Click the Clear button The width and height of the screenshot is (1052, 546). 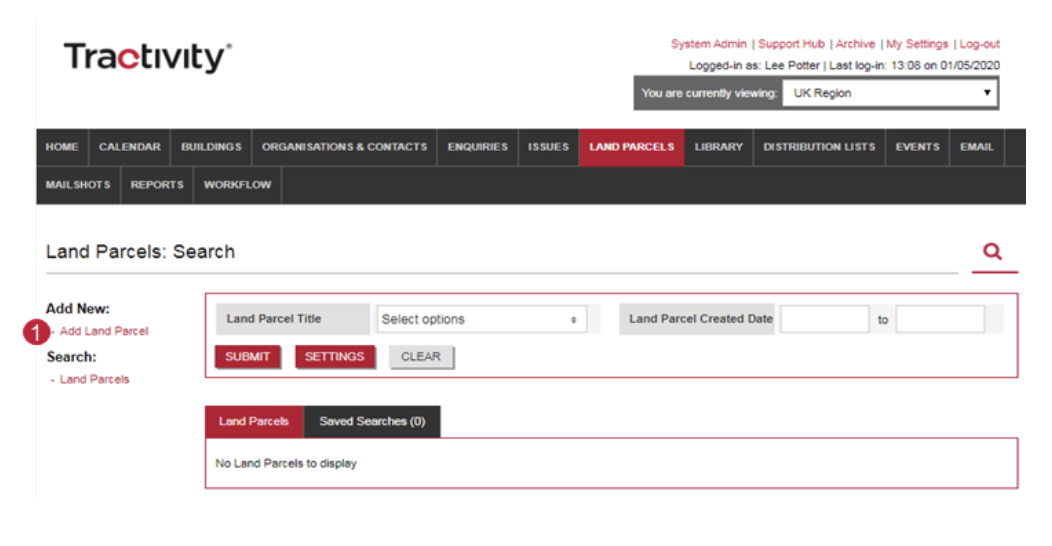tap(421, 357)
